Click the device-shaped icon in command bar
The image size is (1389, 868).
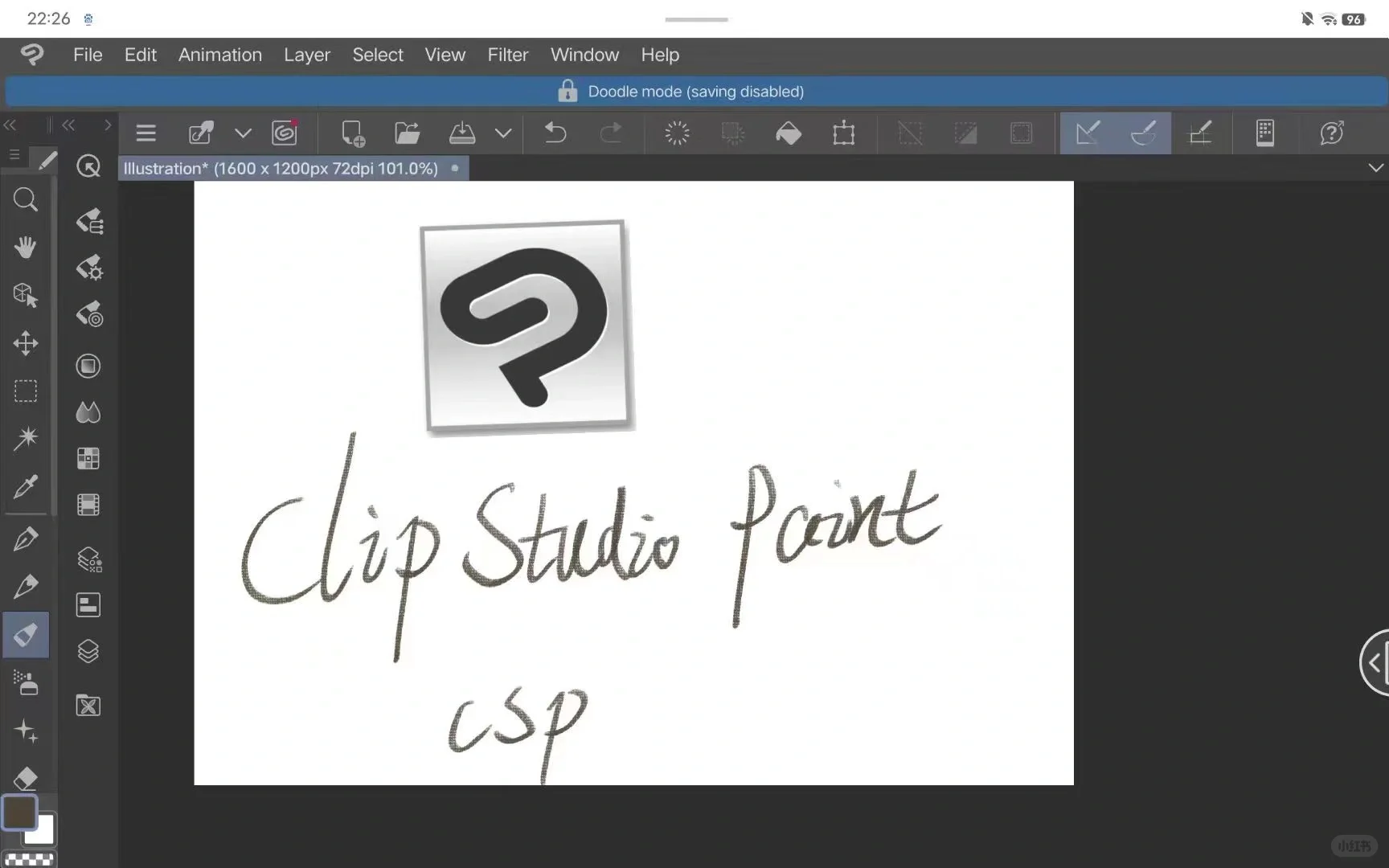(x=1265, y=133)
